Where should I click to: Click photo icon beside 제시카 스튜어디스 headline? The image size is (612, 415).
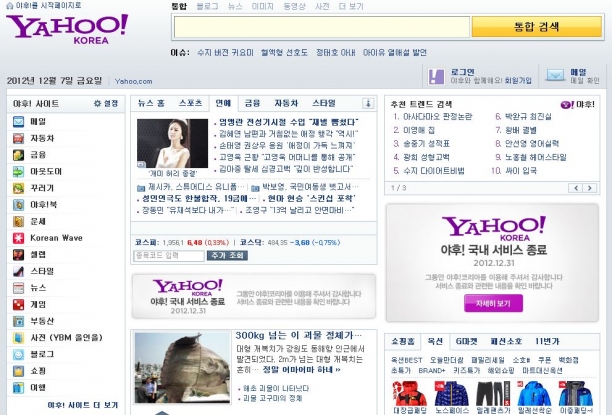[x=141, y=188]
